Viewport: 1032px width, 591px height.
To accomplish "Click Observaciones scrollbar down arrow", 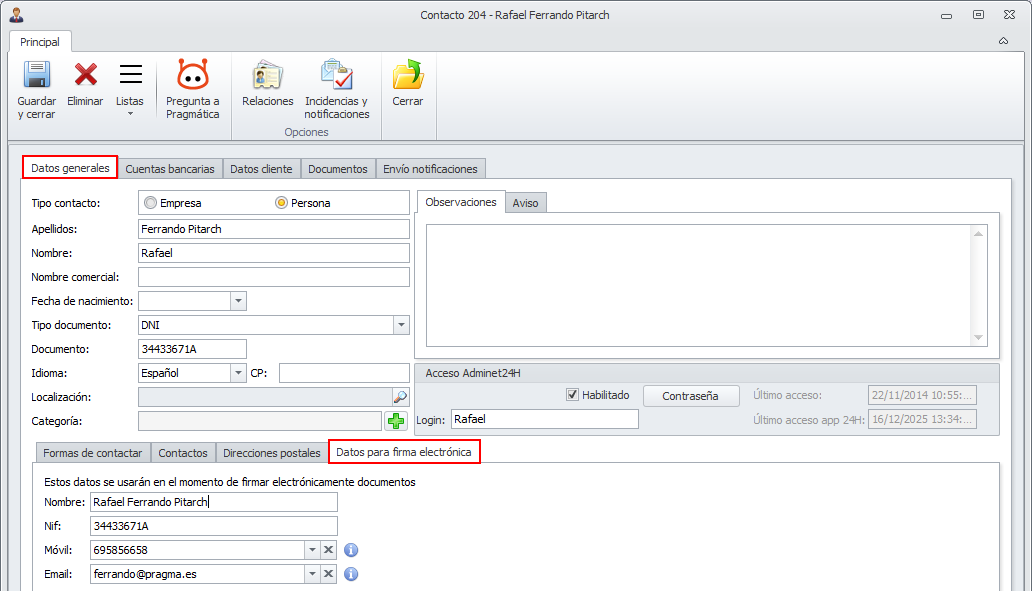I will (979, 338).
